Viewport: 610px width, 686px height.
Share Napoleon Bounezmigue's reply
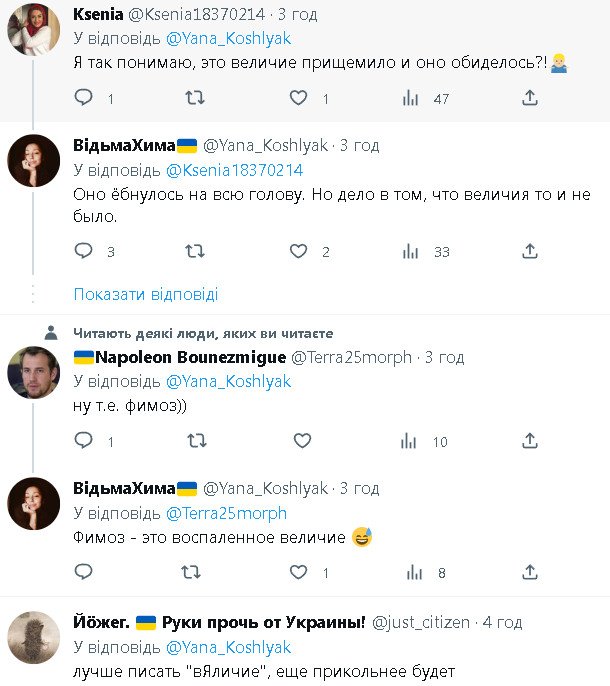pos(530,440)
